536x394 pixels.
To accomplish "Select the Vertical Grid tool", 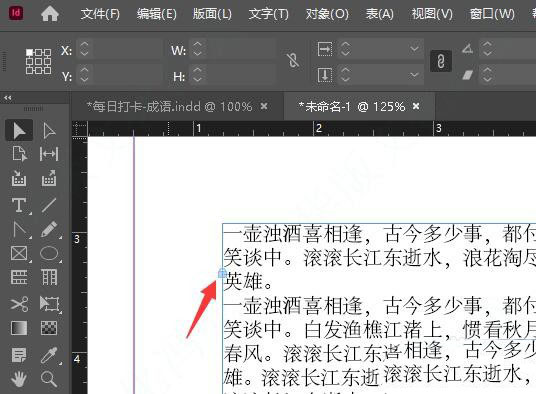I will [x=50, y=277].
